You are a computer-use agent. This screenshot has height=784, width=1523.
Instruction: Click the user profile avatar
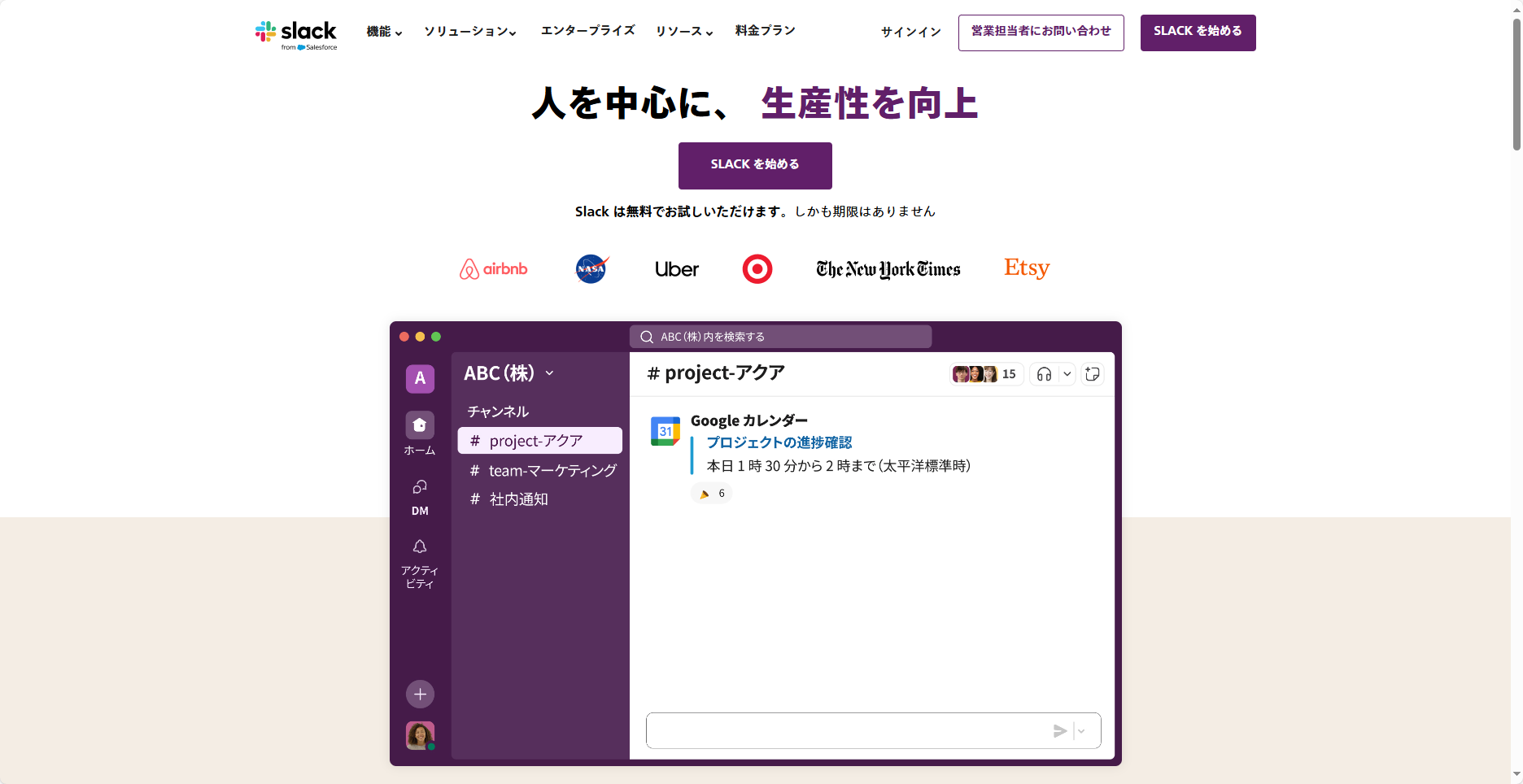point(420,735)
